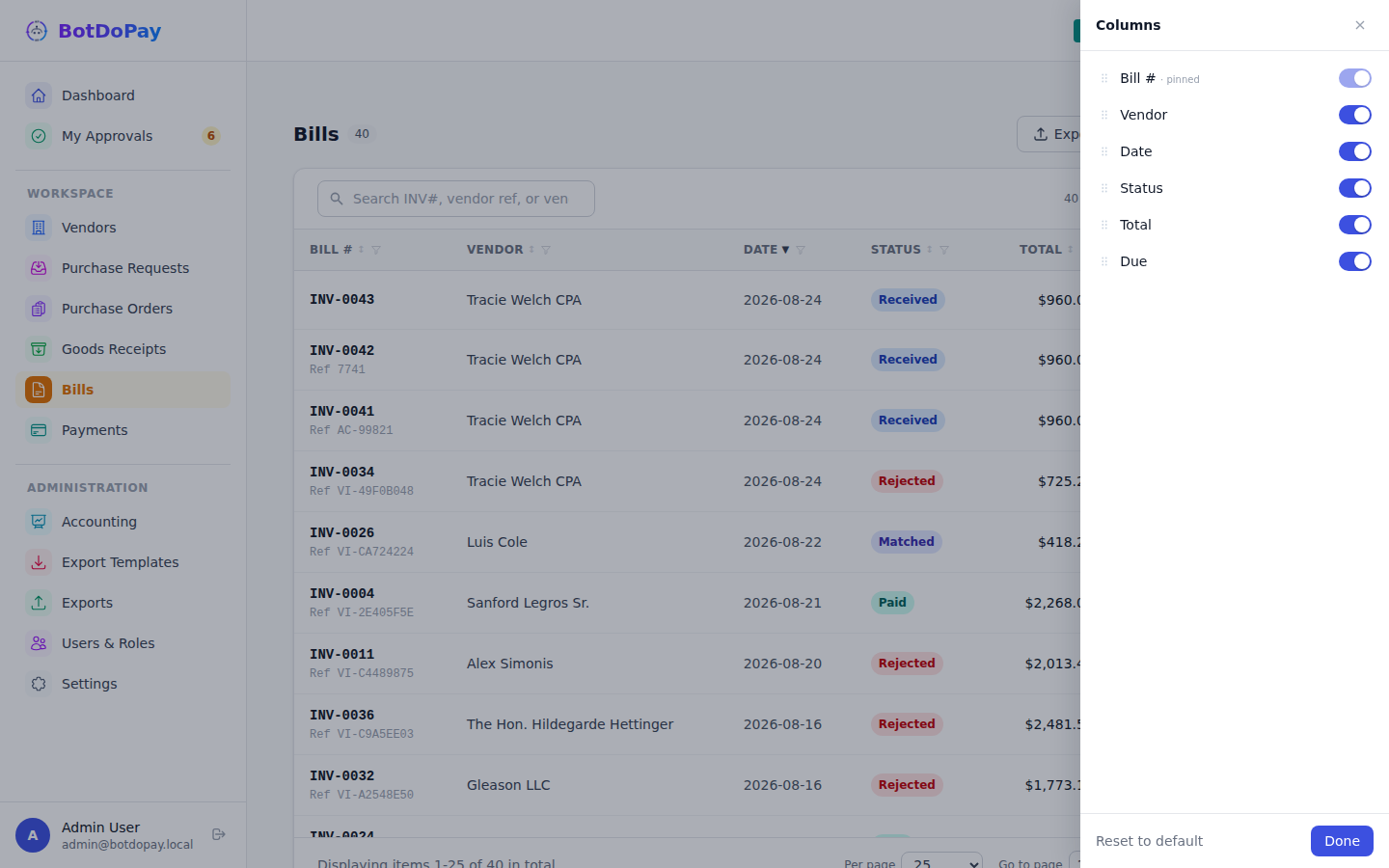
Task: Open the Status column filter funnel
Action: [x=944, y=250]
